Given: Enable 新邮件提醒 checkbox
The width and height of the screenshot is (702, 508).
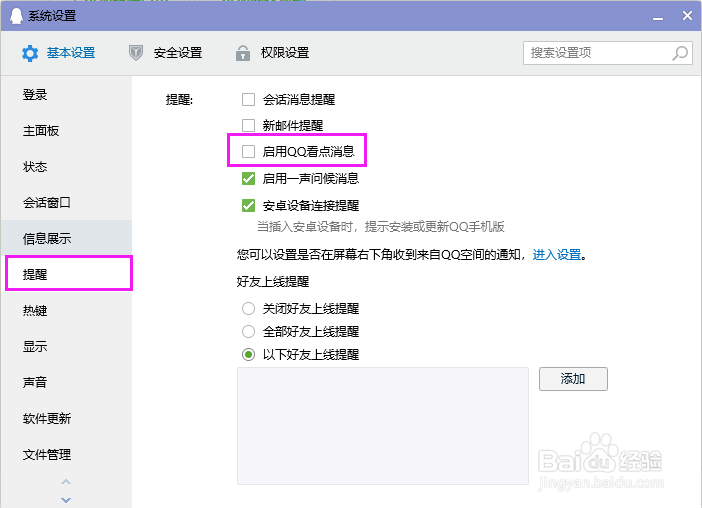Looking at the screenshot, I should (x=248, y=125).
